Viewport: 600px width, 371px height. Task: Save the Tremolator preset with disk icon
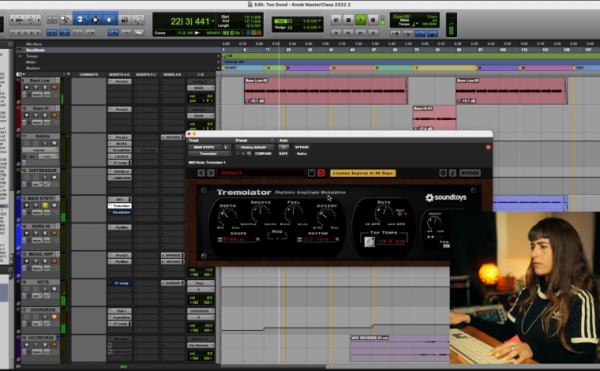311,173
